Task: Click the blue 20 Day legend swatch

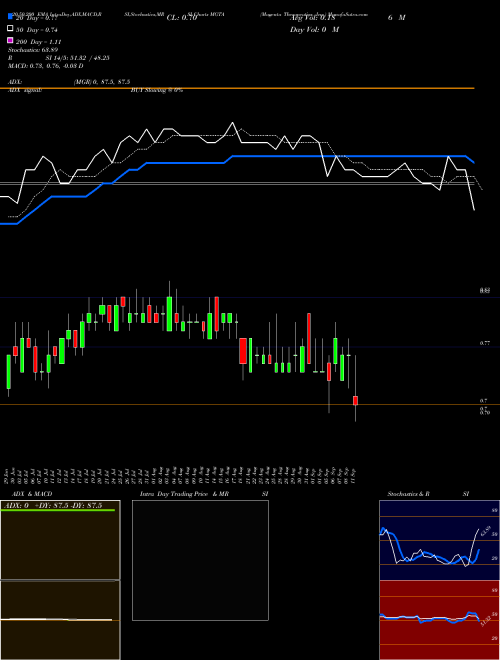Action: (x=11, y=16)
